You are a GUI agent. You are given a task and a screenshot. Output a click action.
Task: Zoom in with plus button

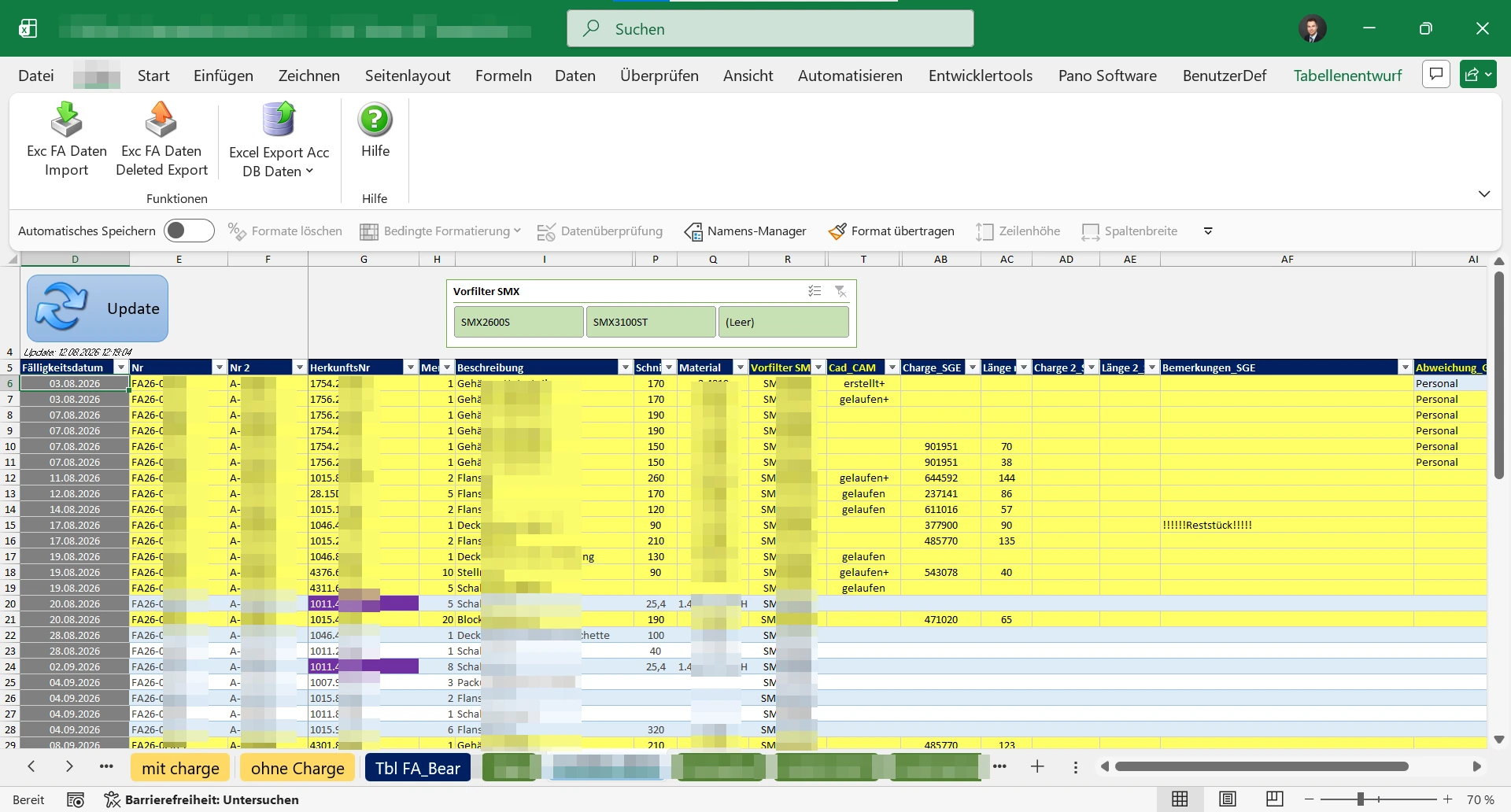point(1447,799)
